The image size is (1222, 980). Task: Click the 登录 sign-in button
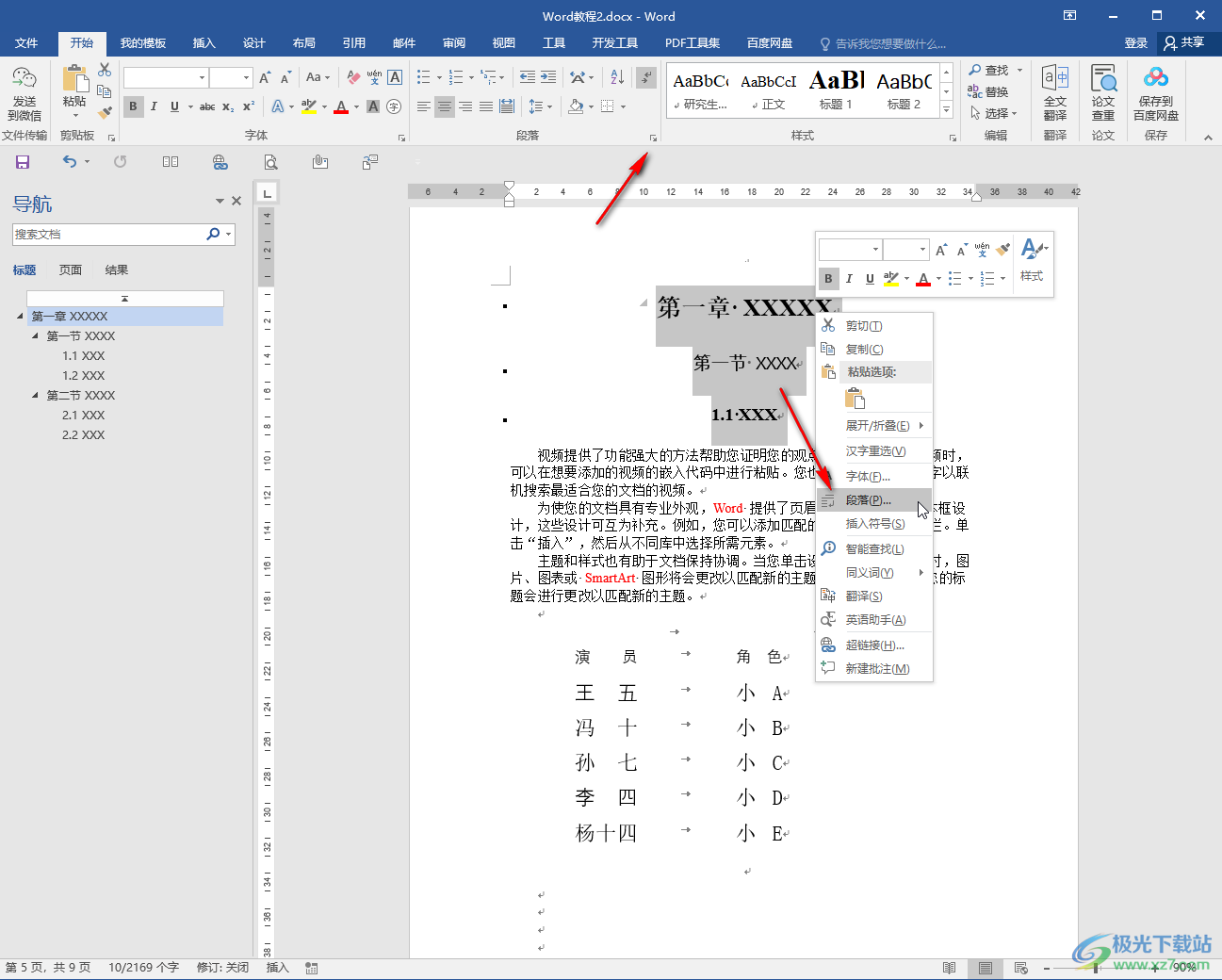(1136, 43)
